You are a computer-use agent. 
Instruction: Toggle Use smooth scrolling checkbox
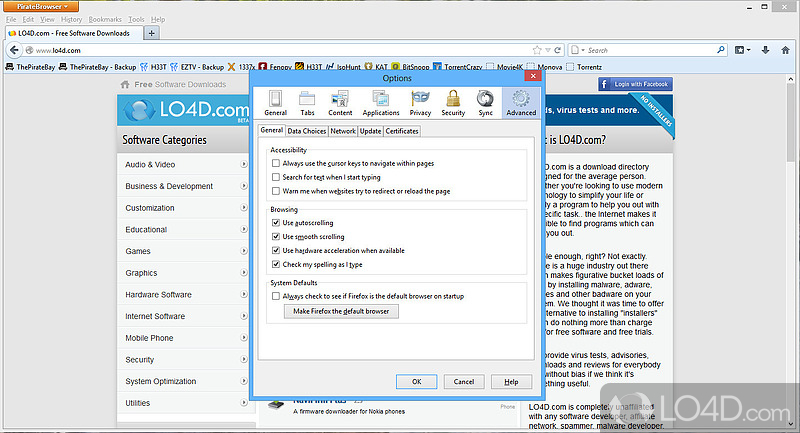click(276, 236)
